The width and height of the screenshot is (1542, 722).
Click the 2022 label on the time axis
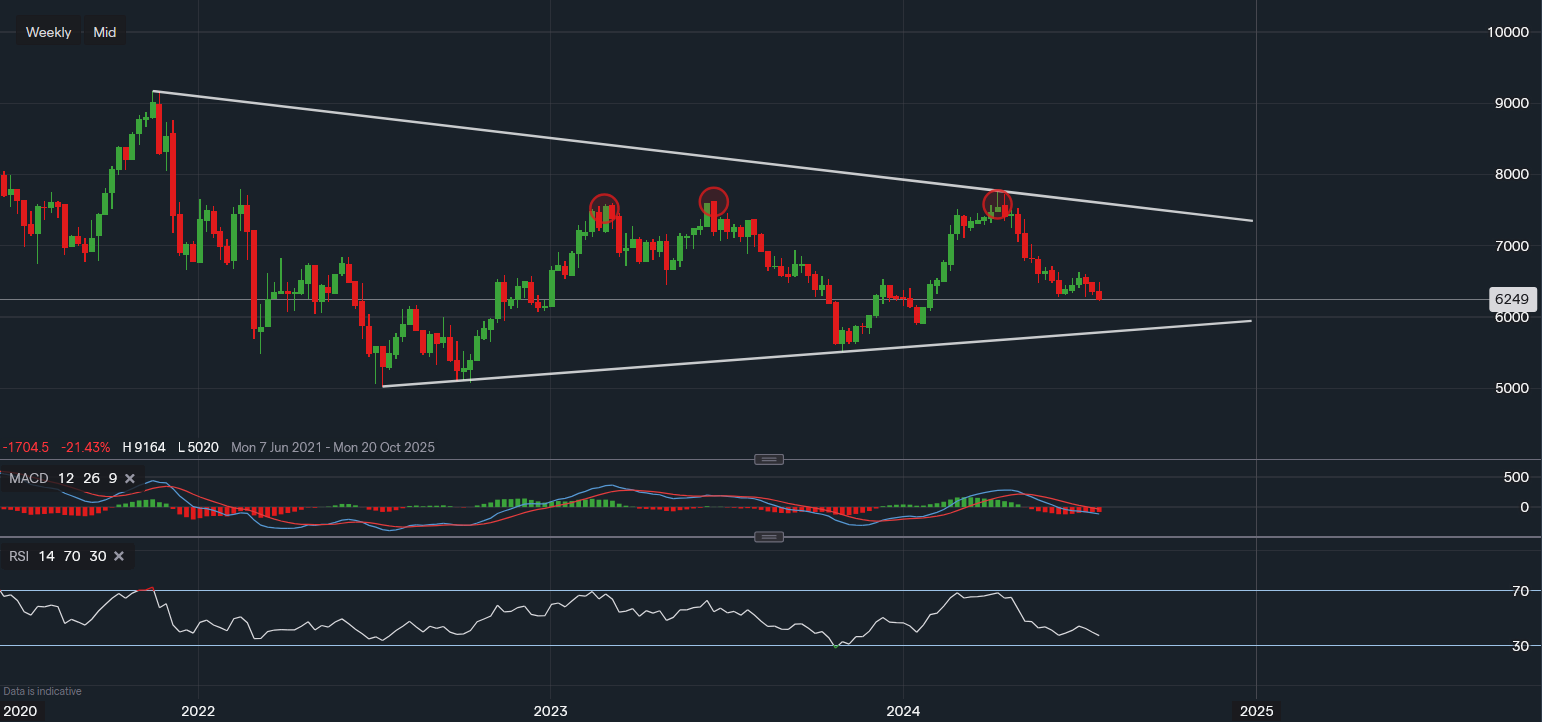coord(197,710)
